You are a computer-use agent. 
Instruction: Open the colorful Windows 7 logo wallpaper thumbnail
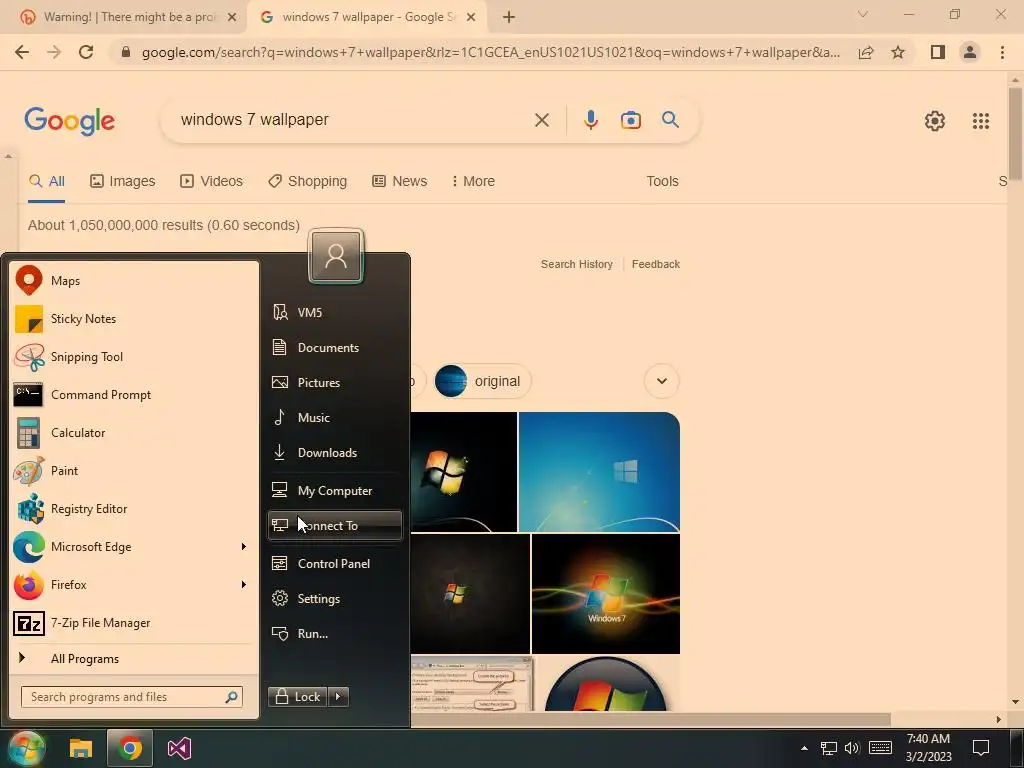(x=605, y=594)
